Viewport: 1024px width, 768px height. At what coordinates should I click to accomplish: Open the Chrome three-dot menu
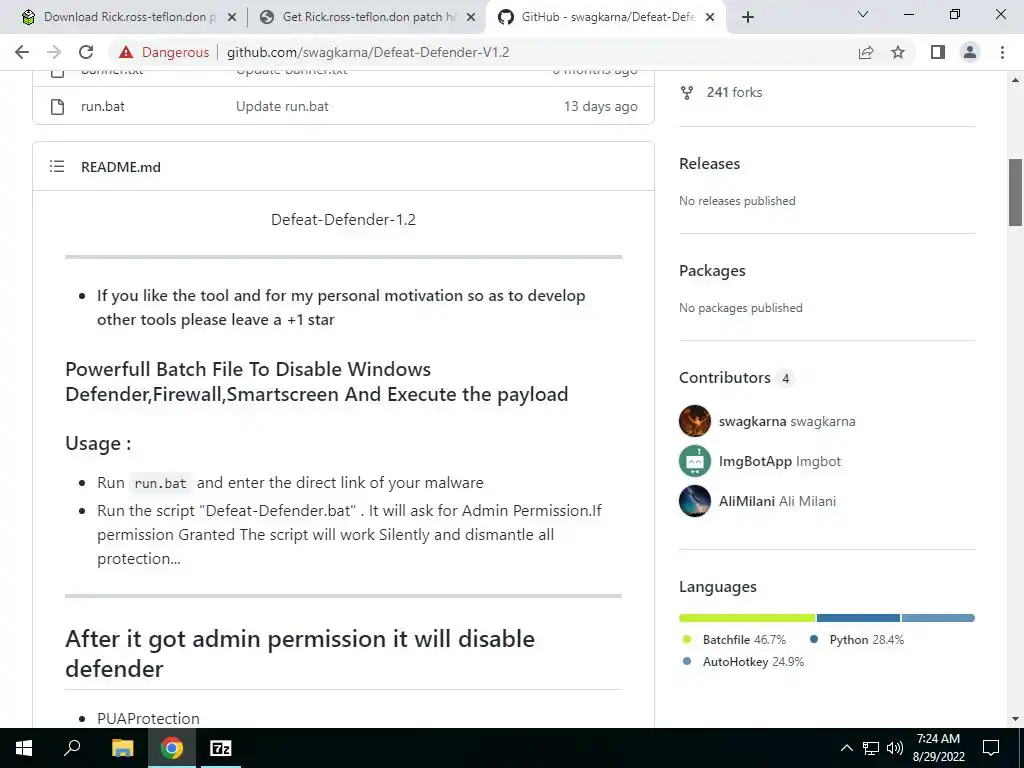pyautogui.click(x=1002, y=52)
